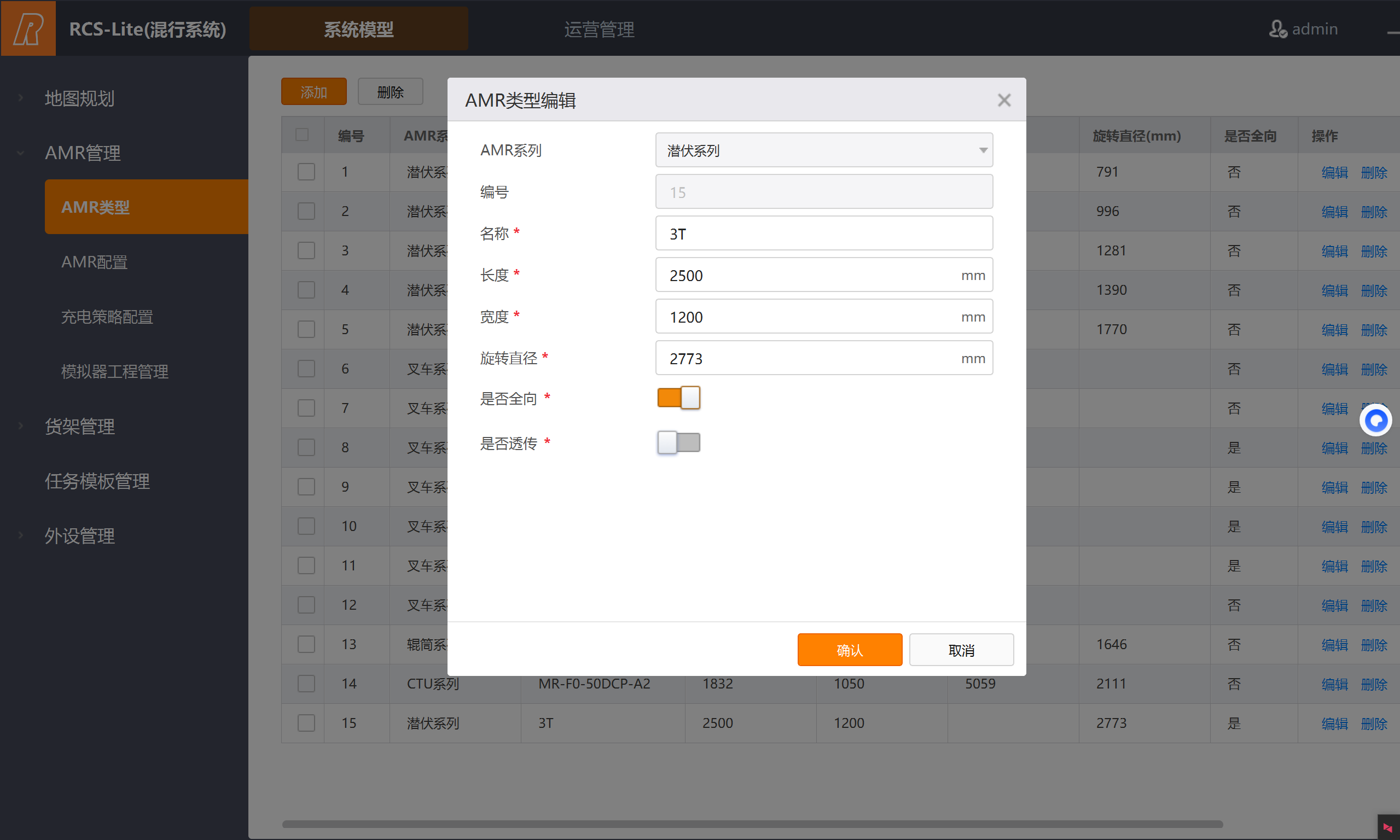Check the checkbox for row 13
This screenshot has width=1400, height=840.
pyautogui.click(x=306, y=644)
